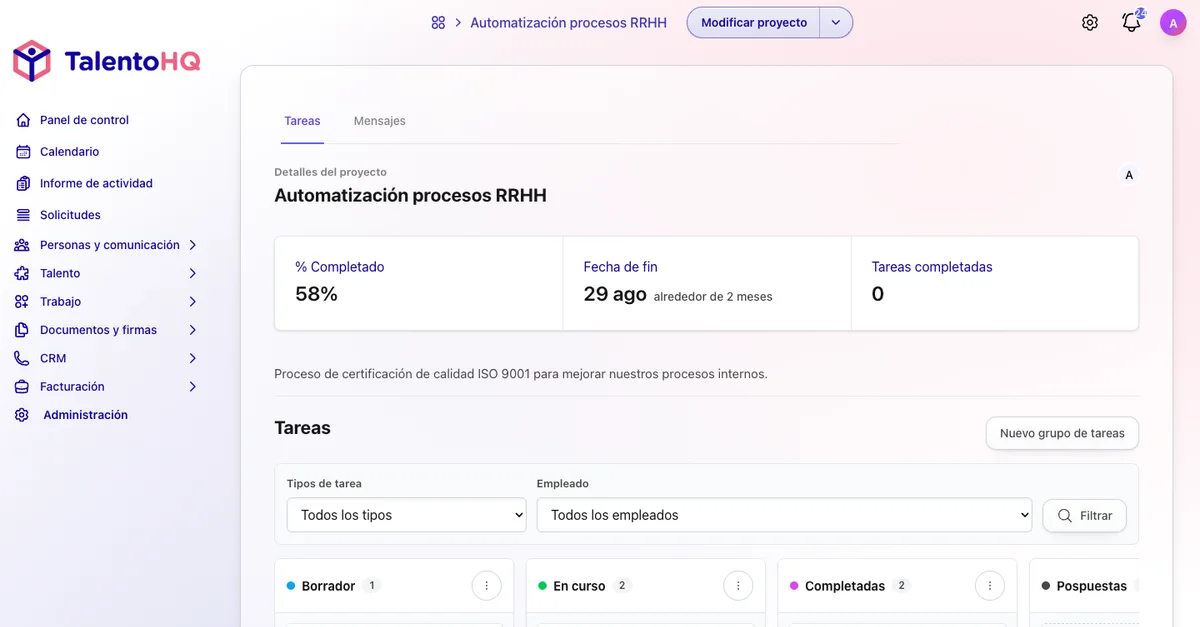Screen dimensions: 1200x627
Task: Expand Talento submenu chevron
Action: click(193, 273)
